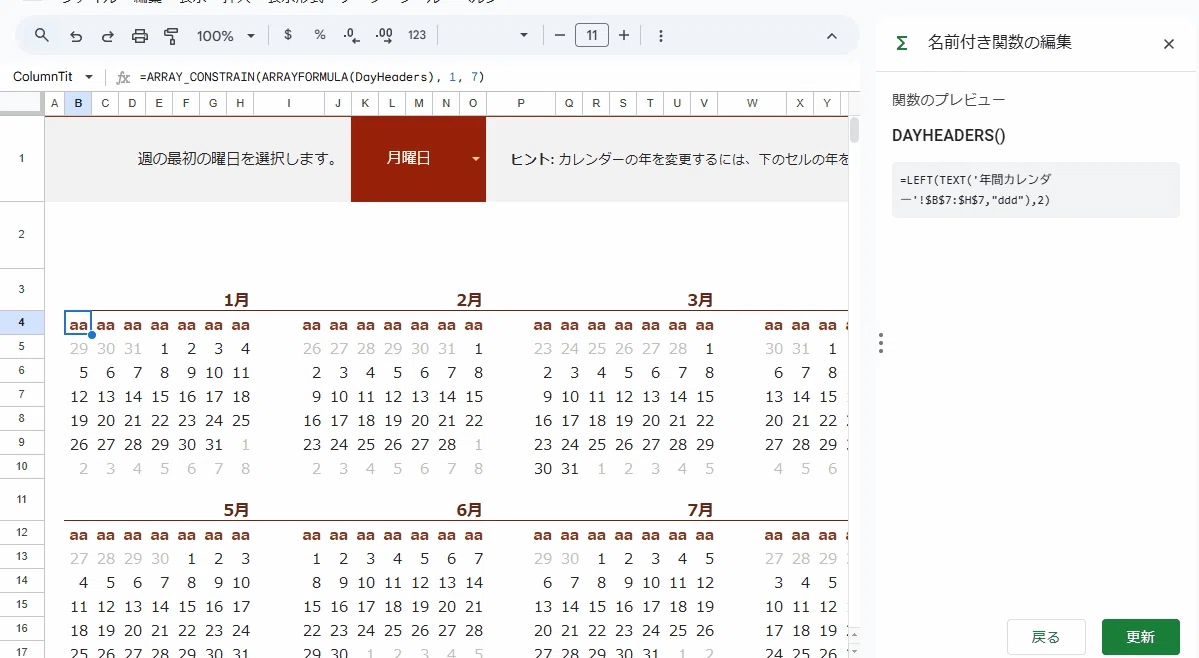Click the DAYHEADERS formula preview box
The width and height of the screenshot is (1199, 658).
(x=1035, y=190)
